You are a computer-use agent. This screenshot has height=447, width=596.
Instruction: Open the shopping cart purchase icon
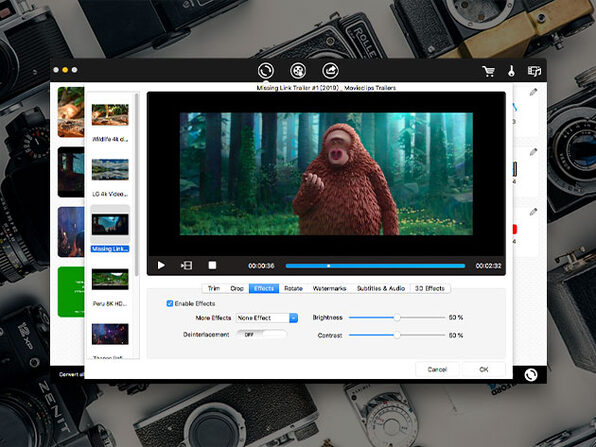coord(488,71)
